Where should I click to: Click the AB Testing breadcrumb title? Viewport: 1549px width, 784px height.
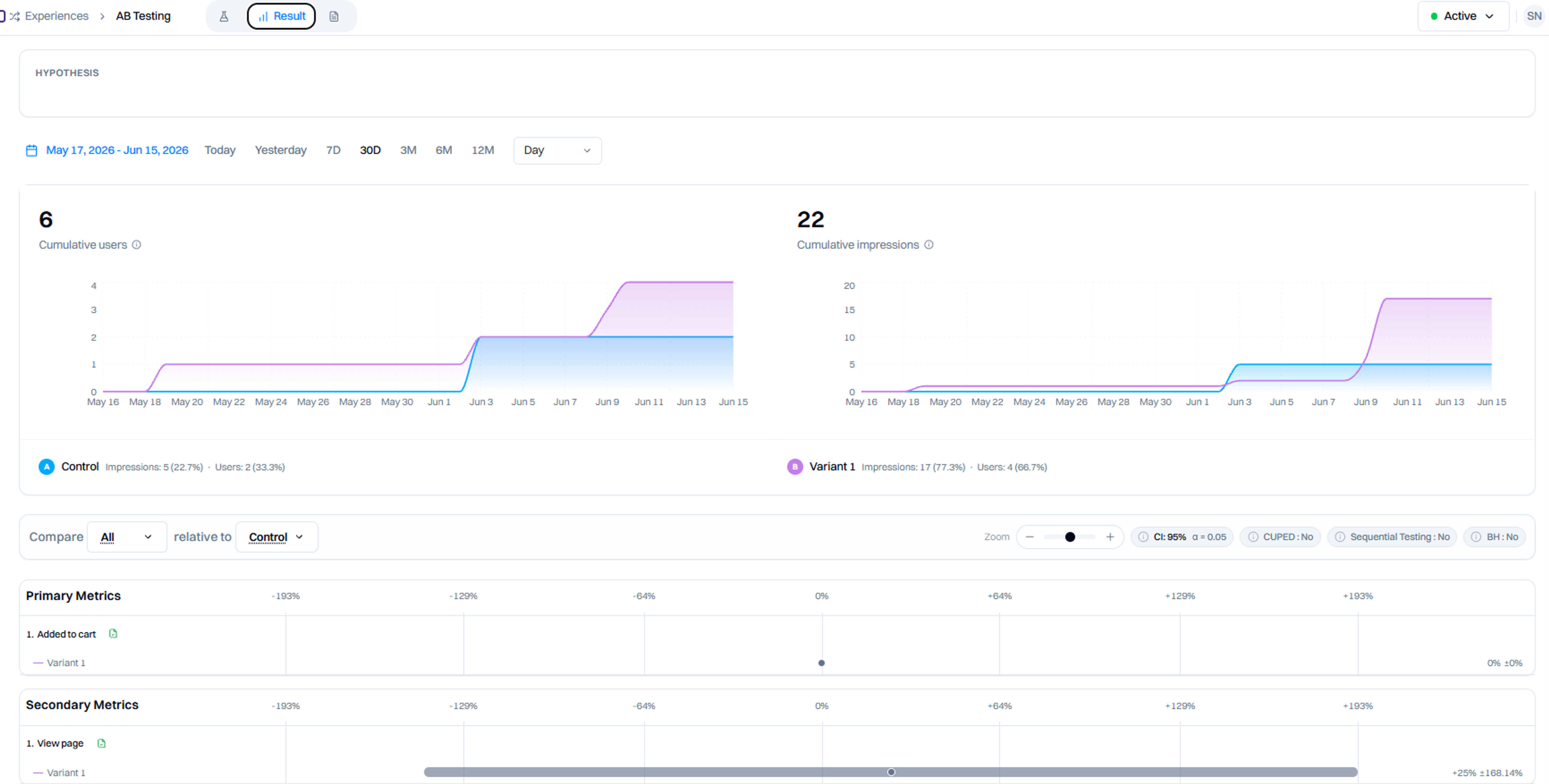pos(143,16)
